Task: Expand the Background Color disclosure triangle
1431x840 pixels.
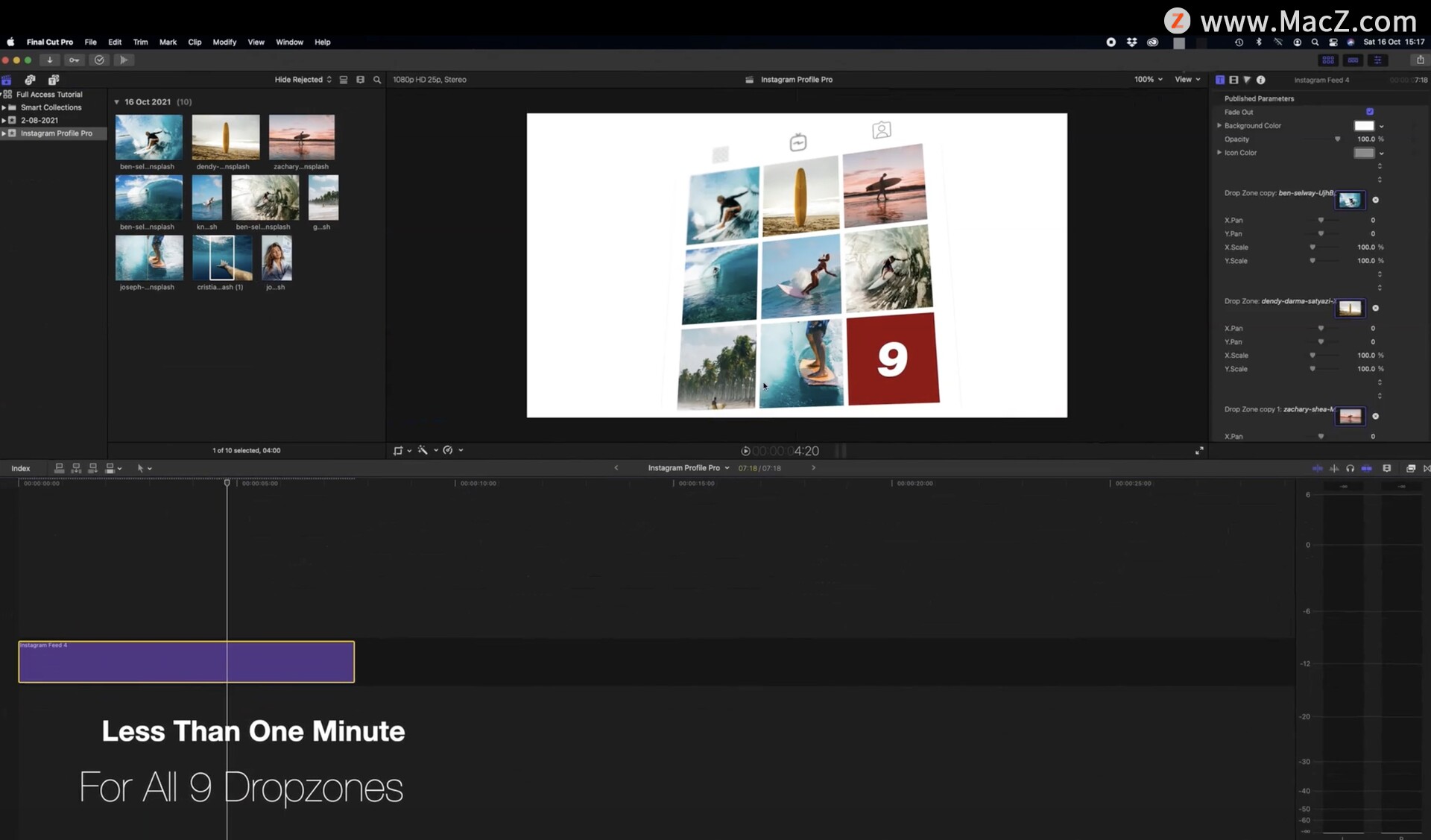Action: (1219, 125)
